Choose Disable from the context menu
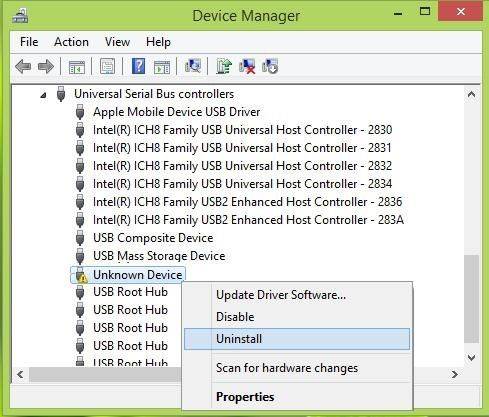Image resolution: width=489 pixels, height=417 pixels. (x=297, y=317)
